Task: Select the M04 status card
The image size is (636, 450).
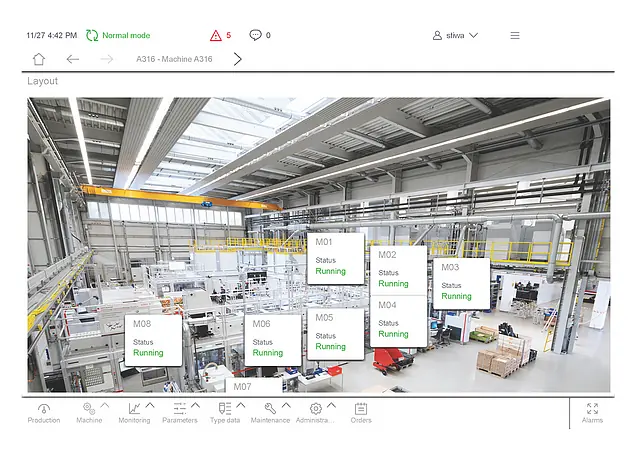Action: tap(398, 321)
